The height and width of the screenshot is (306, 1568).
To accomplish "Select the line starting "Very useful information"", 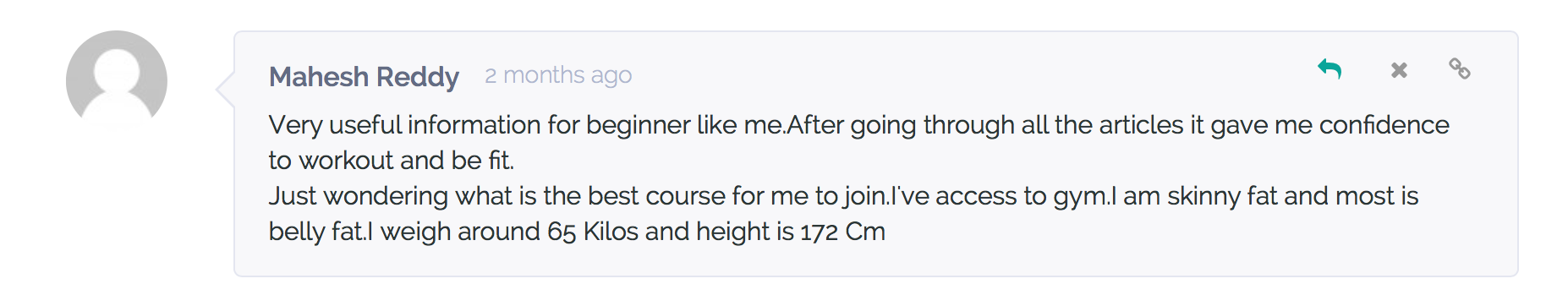I will click(859, 125).
